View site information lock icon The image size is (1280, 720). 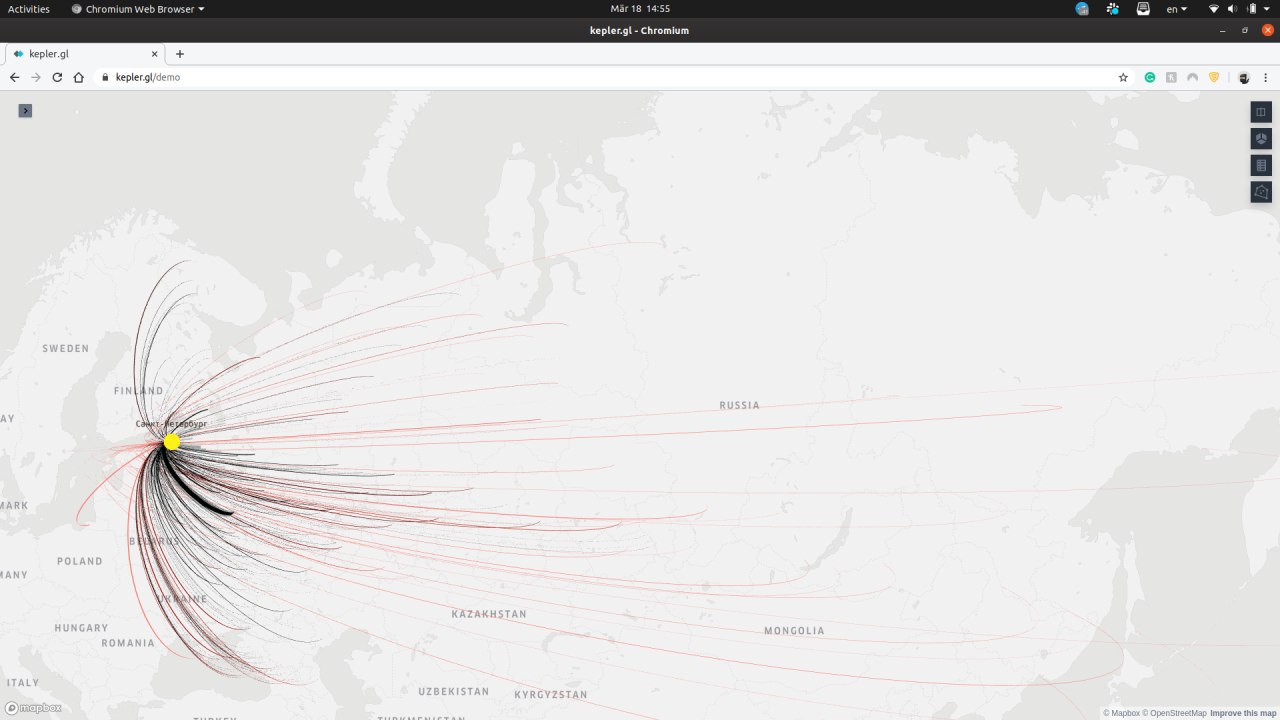[105, 77]
